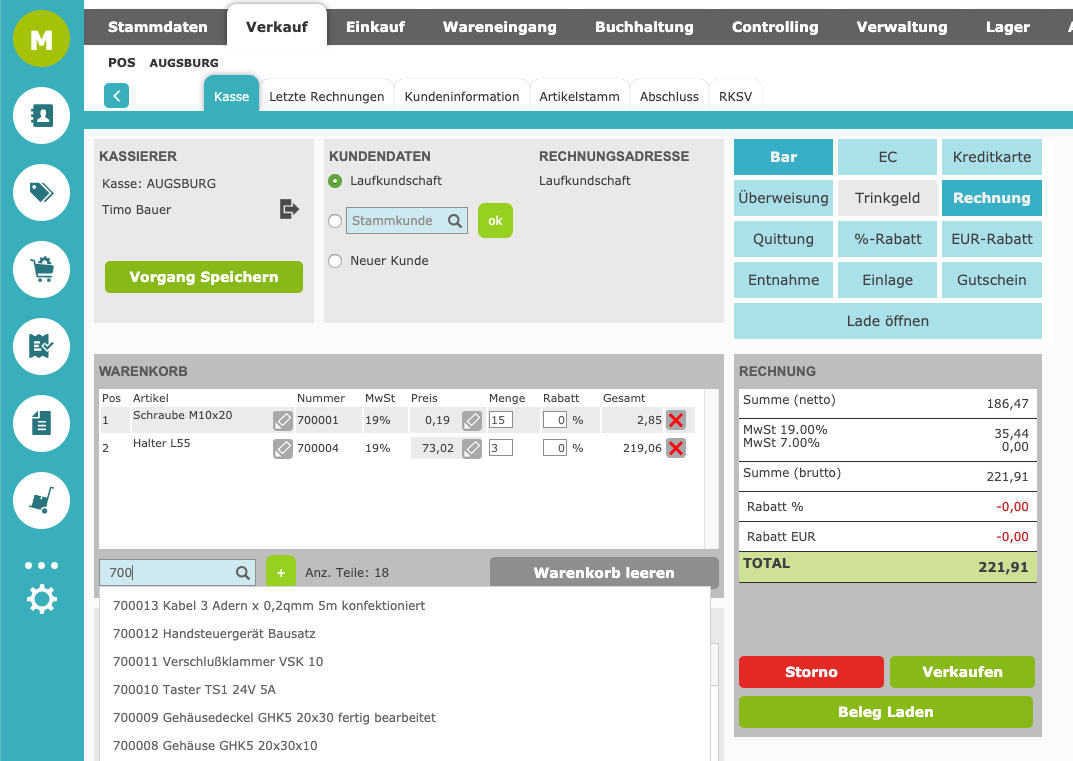This screenshot has height=761, width=1073.
Task: Select the Laufkundschaft radio button
Action: click(x=335, y=181)
